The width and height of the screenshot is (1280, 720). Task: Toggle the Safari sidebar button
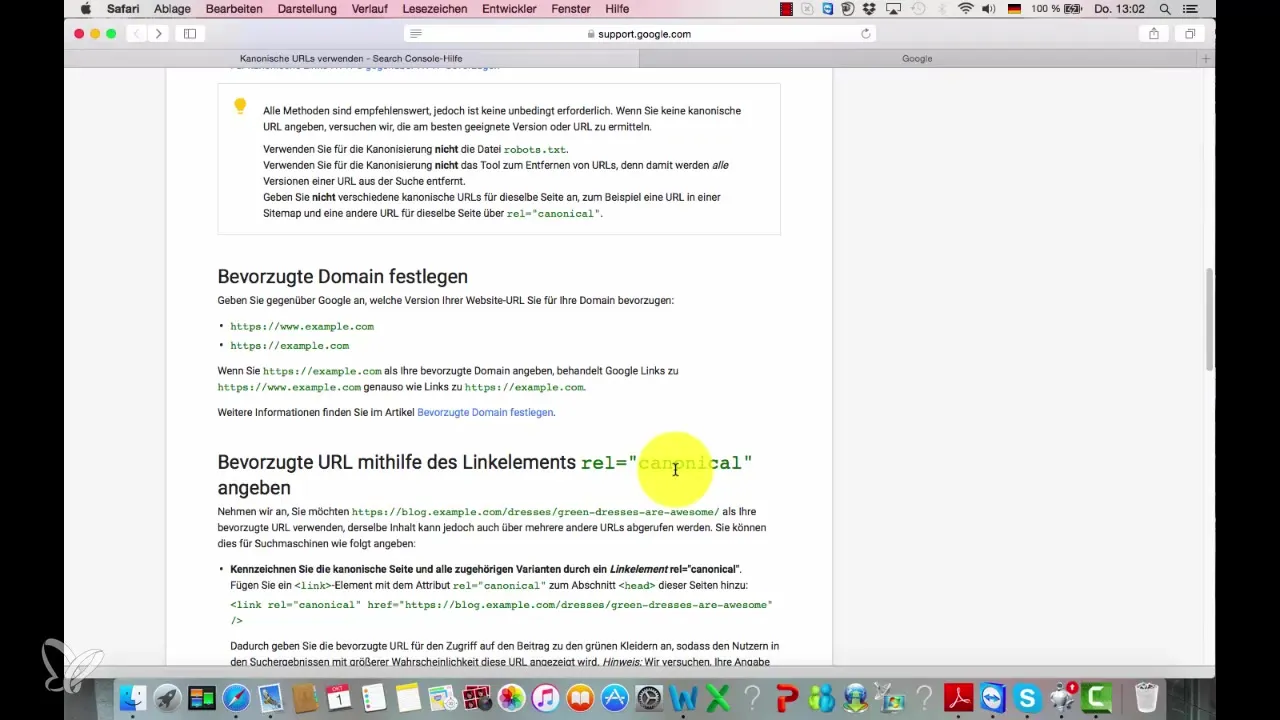pyautogui.click(x=189, y=34)
